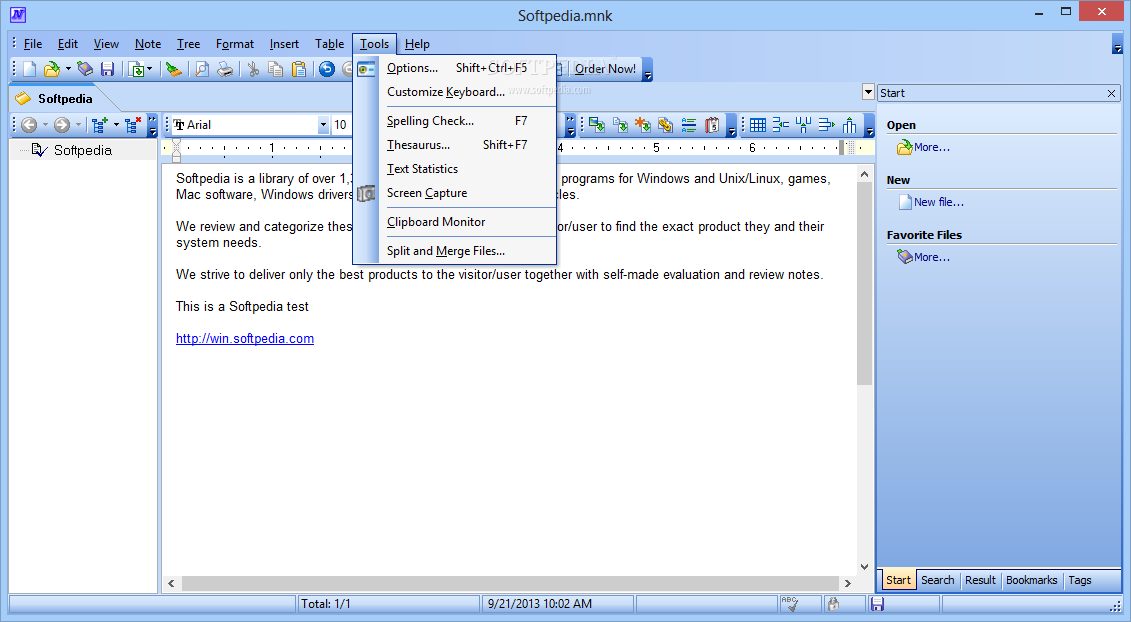Switch to the Tags tab
1131x622 pixels.
pyautogui.click(x=1080, y=580)
